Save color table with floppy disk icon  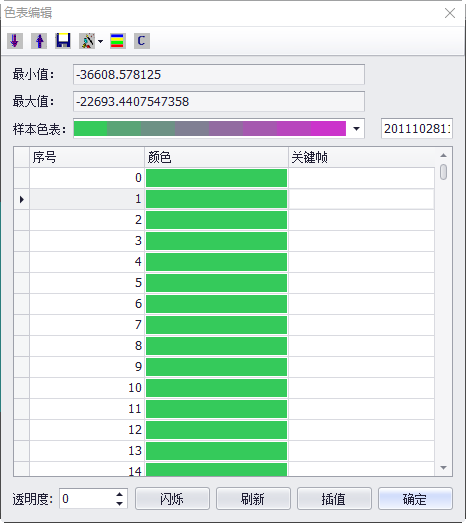[63, 41]
